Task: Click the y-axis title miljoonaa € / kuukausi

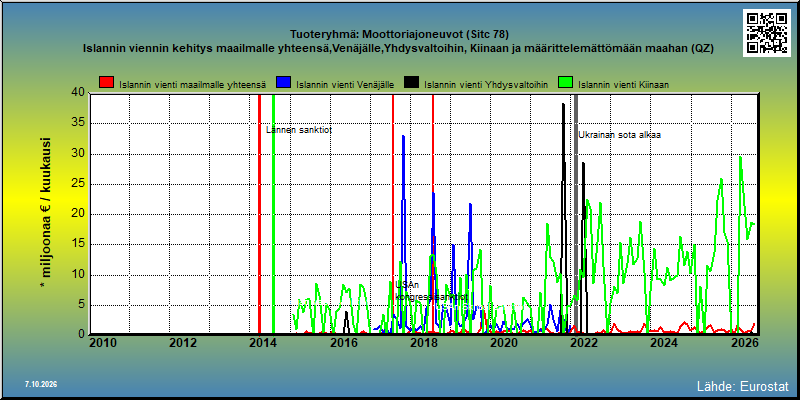Action: 46,213
